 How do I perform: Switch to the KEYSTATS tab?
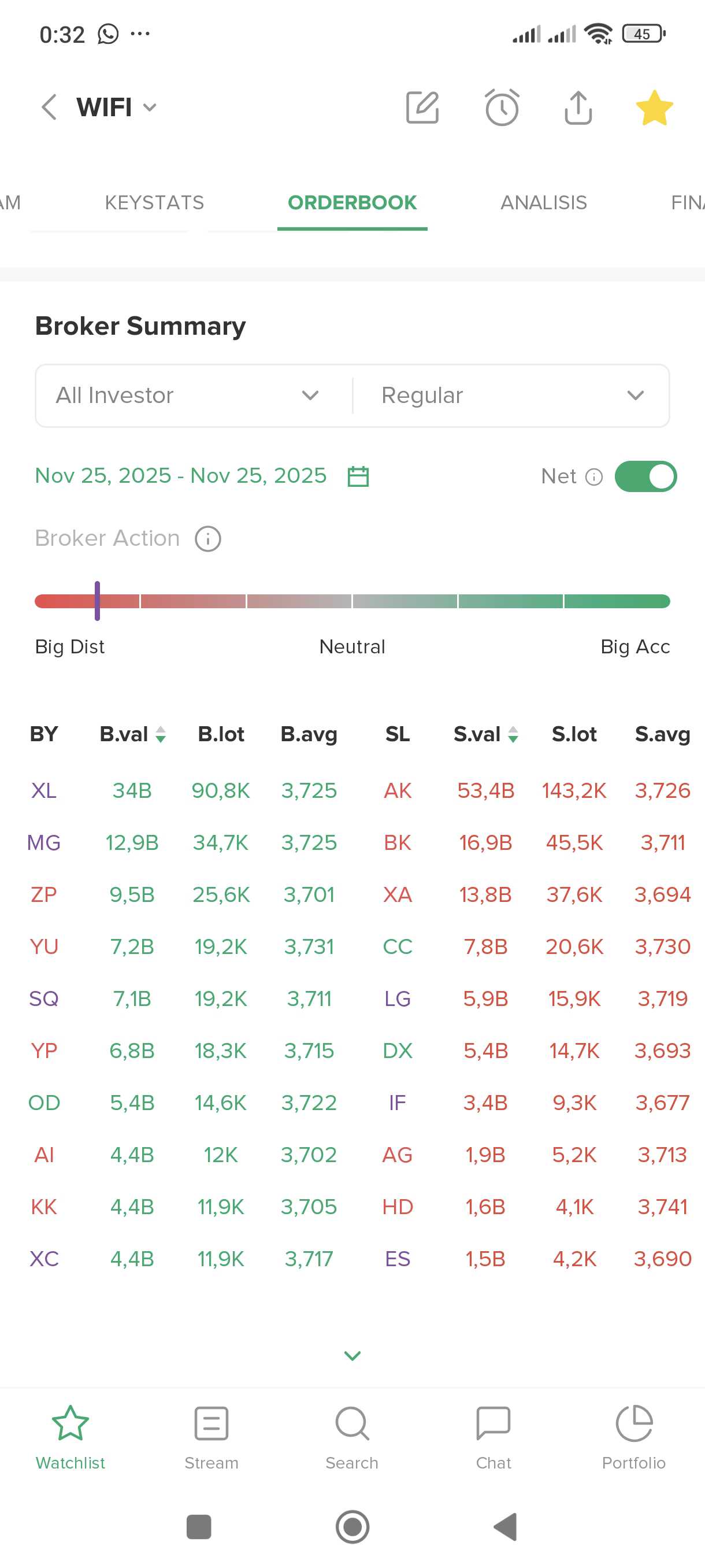point(154,203)
